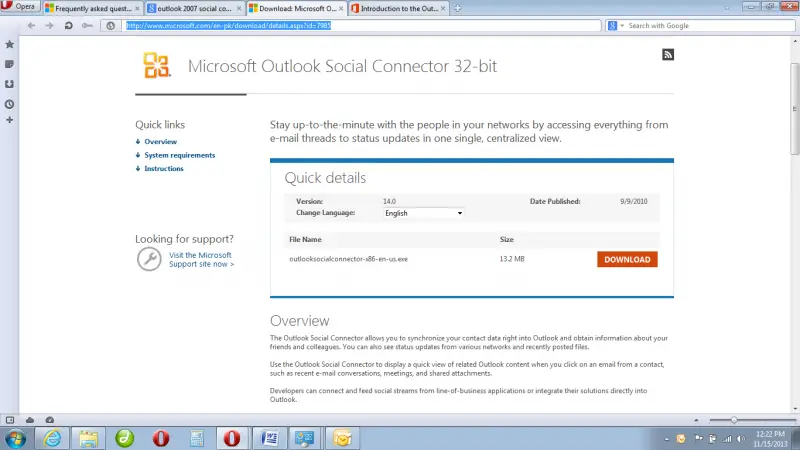Open Microsoft Outlook from taskbar

342,438
